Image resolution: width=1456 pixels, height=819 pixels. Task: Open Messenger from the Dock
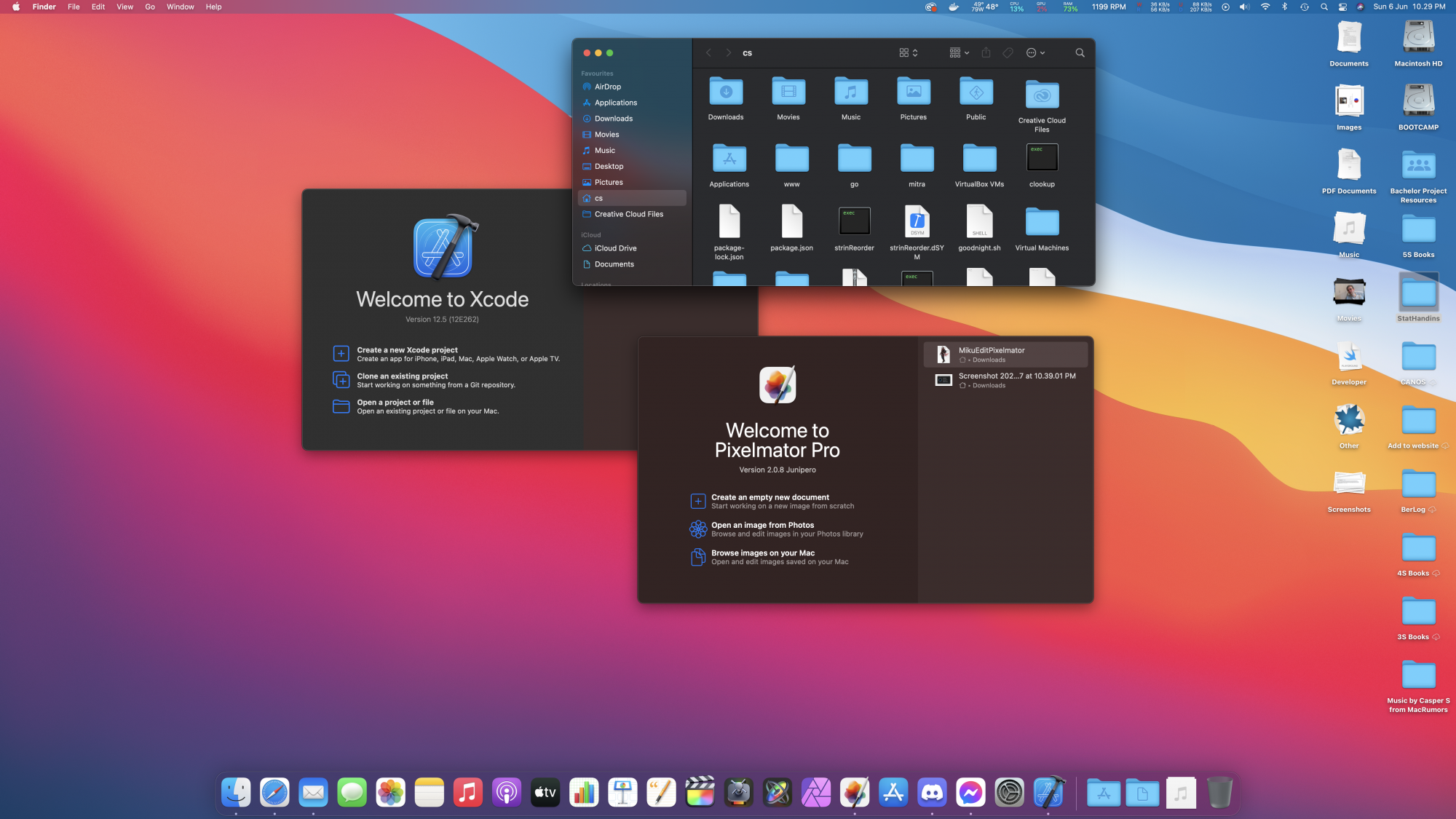[x=970, y=792]
